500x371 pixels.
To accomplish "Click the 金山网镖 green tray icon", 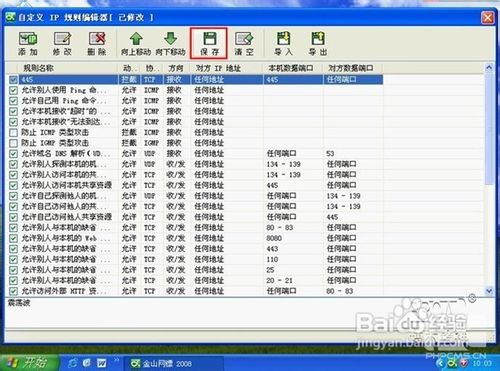I will [x=453, y=363].
